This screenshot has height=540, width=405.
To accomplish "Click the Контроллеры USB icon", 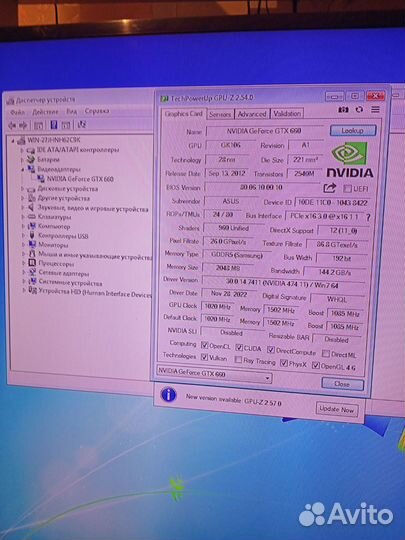I will pyautogui.click(x=32, y=236).
